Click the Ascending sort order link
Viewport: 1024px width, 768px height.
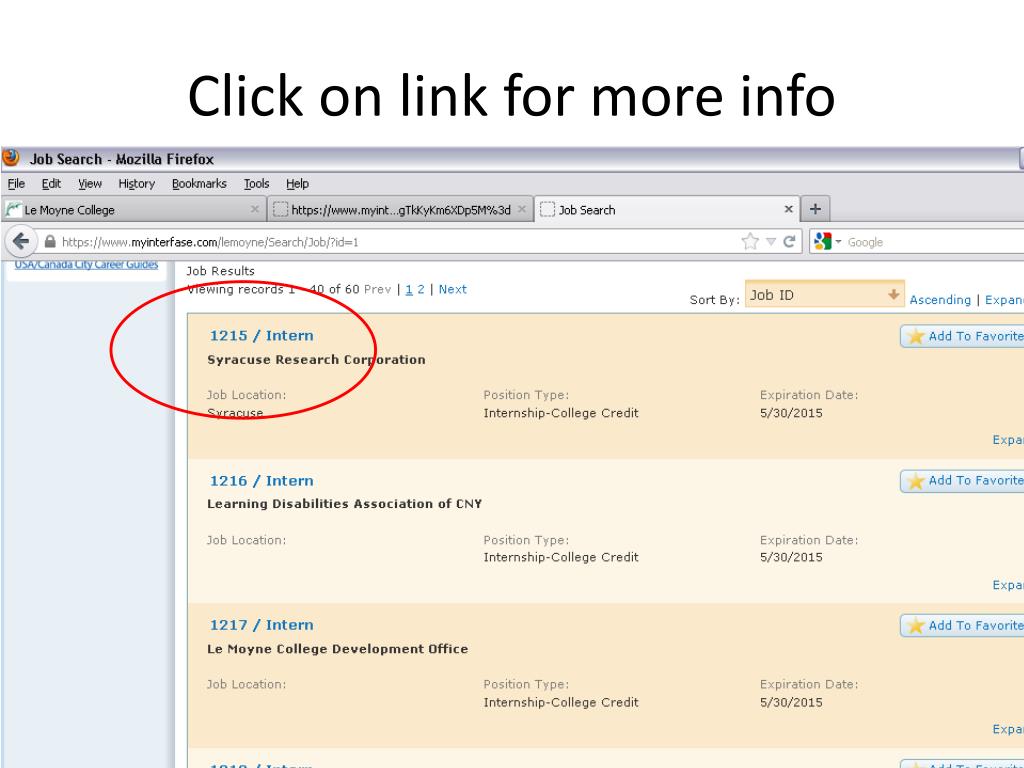coord(940,300)
